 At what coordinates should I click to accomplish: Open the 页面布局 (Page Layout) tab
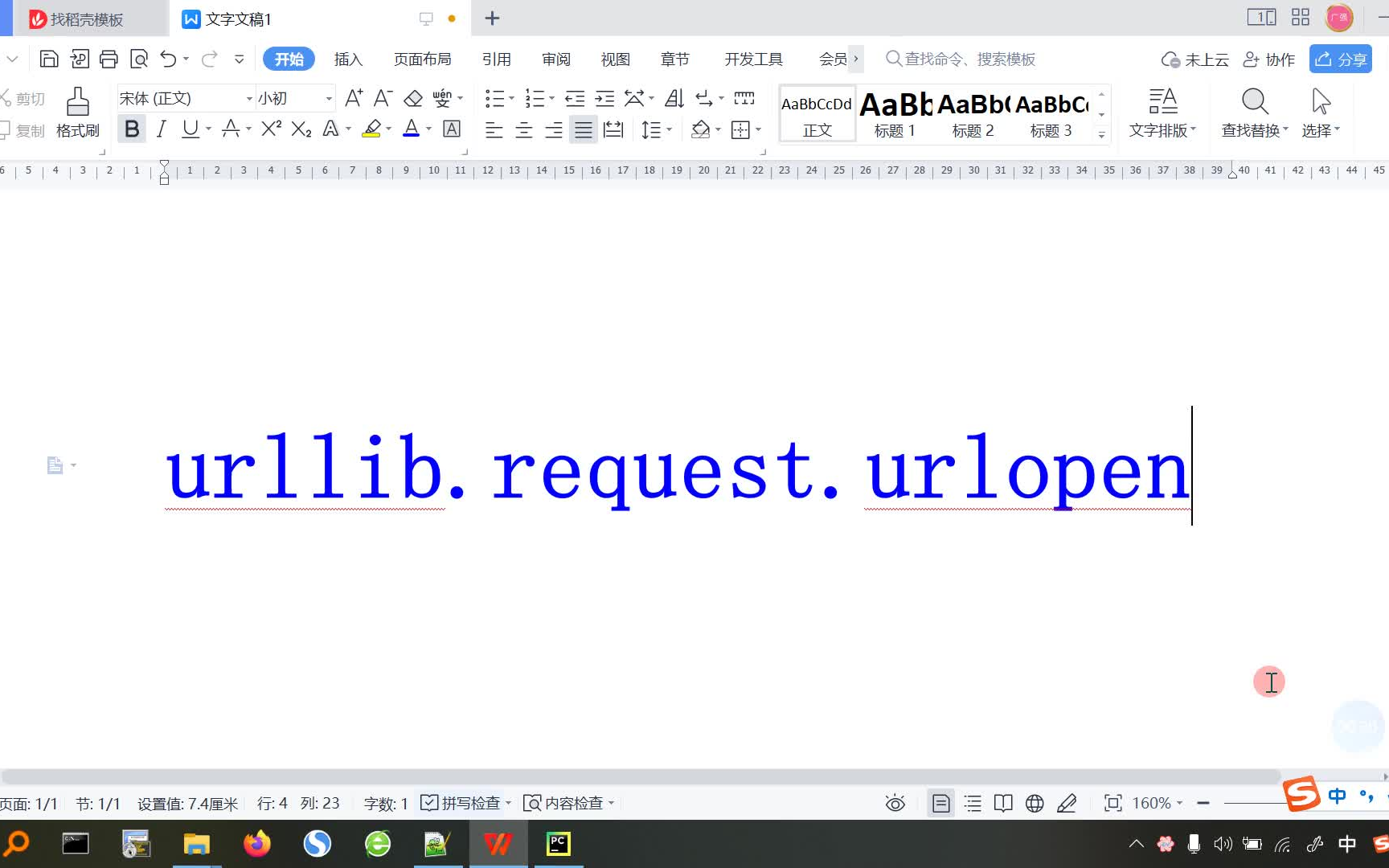pyautogui.click(x=422, y=59)
